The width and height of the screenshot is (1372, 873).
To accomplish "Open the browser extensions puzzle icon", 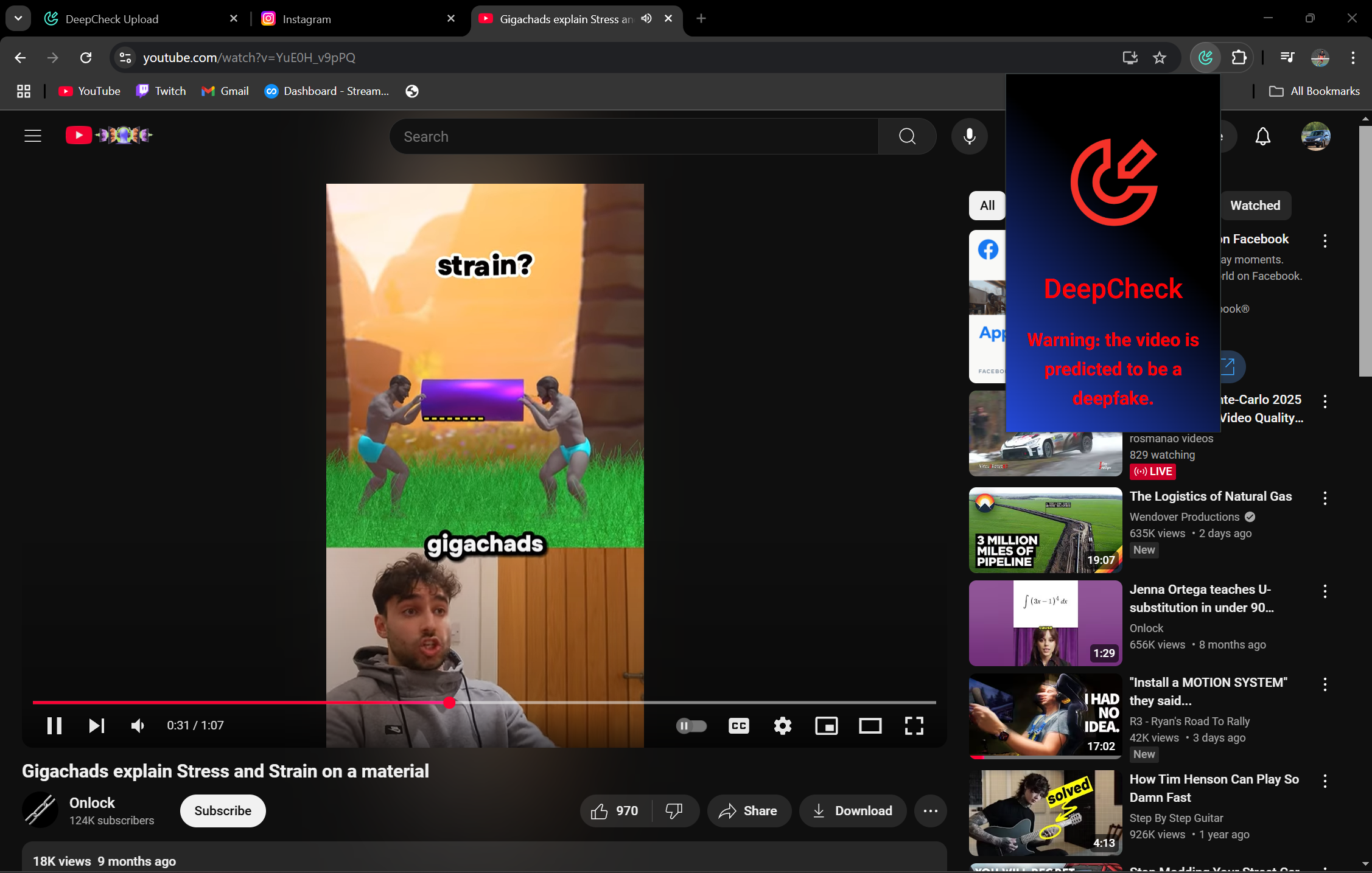I will coord(1239,58).
